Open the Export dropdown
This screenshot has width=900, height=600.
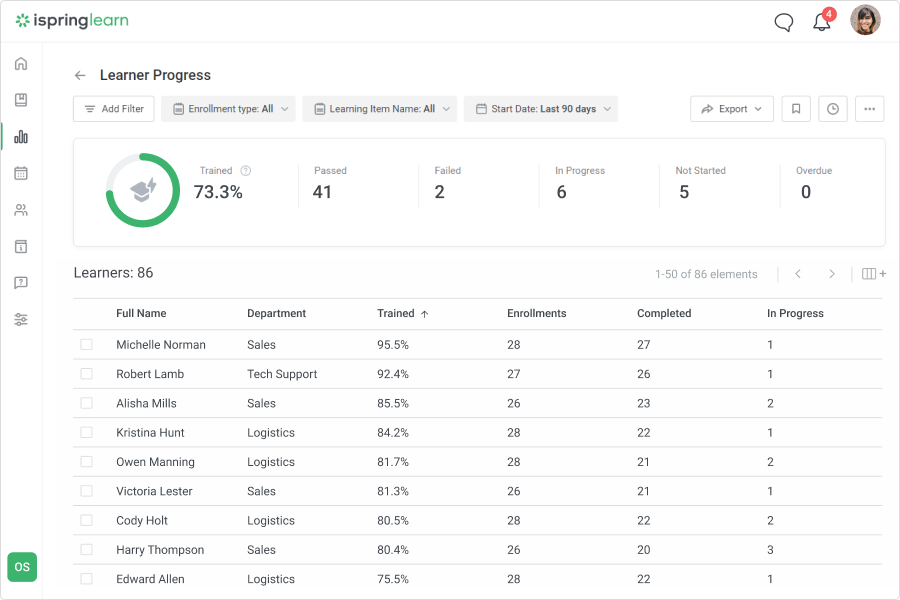(731, 108)
